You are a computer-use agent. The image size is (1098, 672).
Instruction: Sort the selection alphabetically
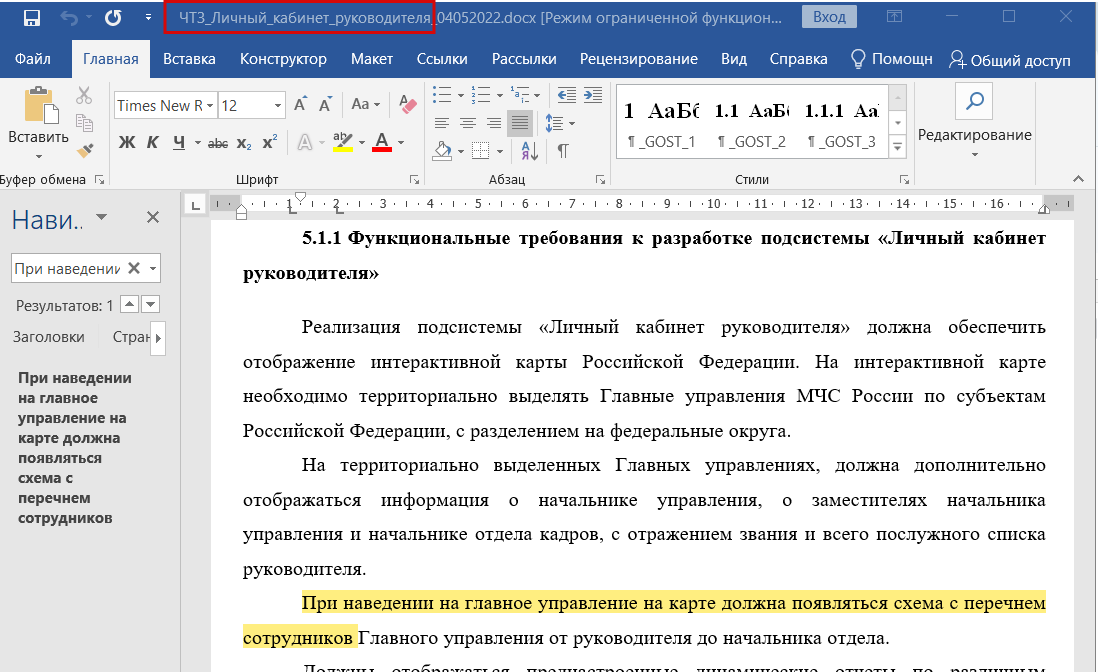(529, 150)
